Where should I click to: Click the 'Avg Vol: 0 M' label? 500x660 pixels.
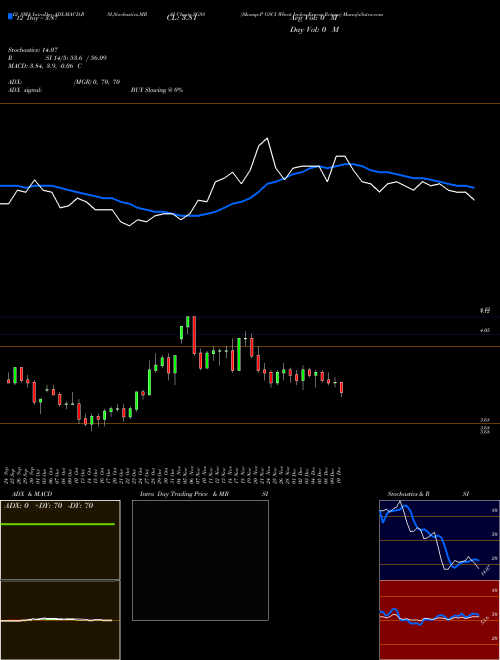pyautogui.click(x=315, y=19)
